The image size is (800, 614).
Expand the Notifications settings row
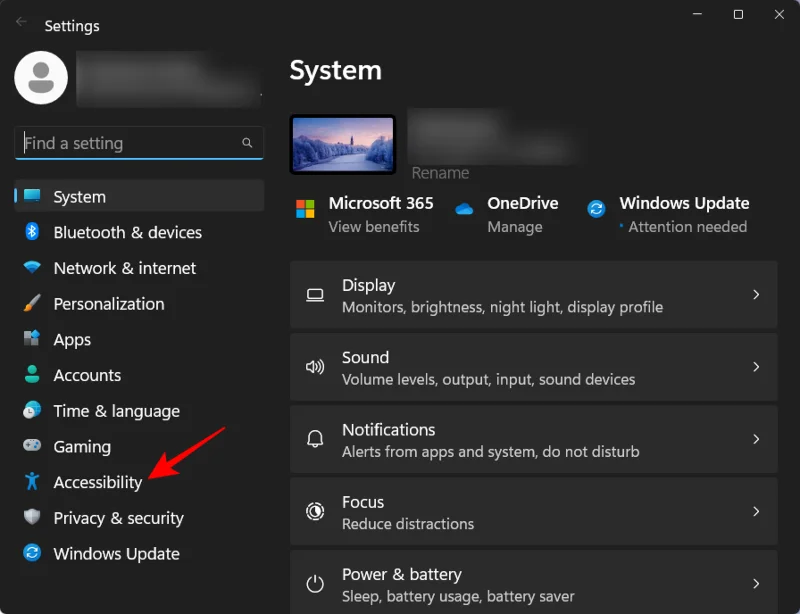(x=534, y=440)
